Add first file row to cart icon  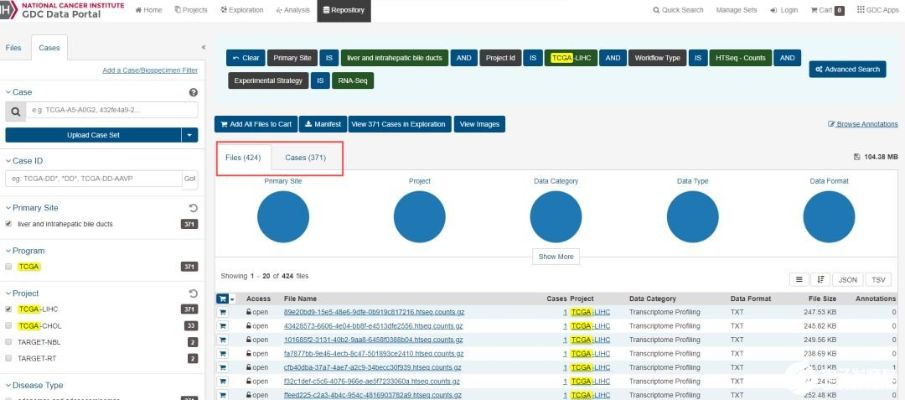(x=223, y=312)
